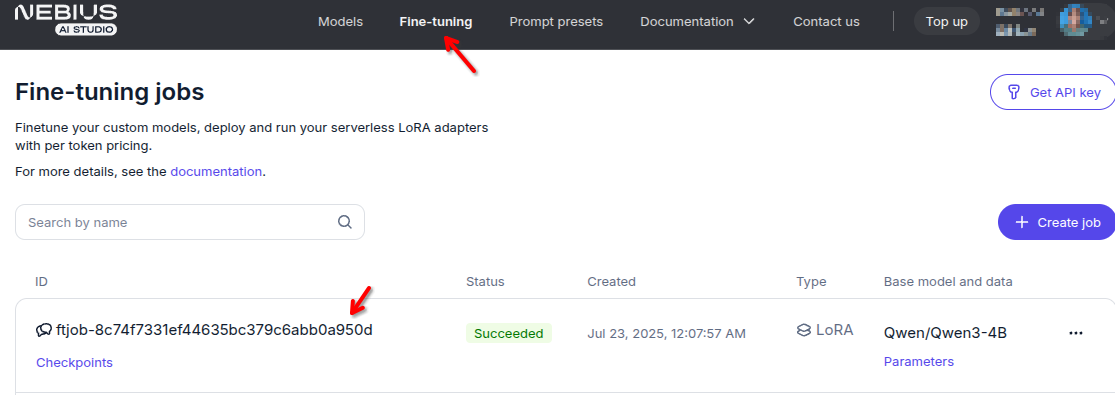Screen dimensions: 1115x395
Task: Open Contact us page
Action: point(826,21)
